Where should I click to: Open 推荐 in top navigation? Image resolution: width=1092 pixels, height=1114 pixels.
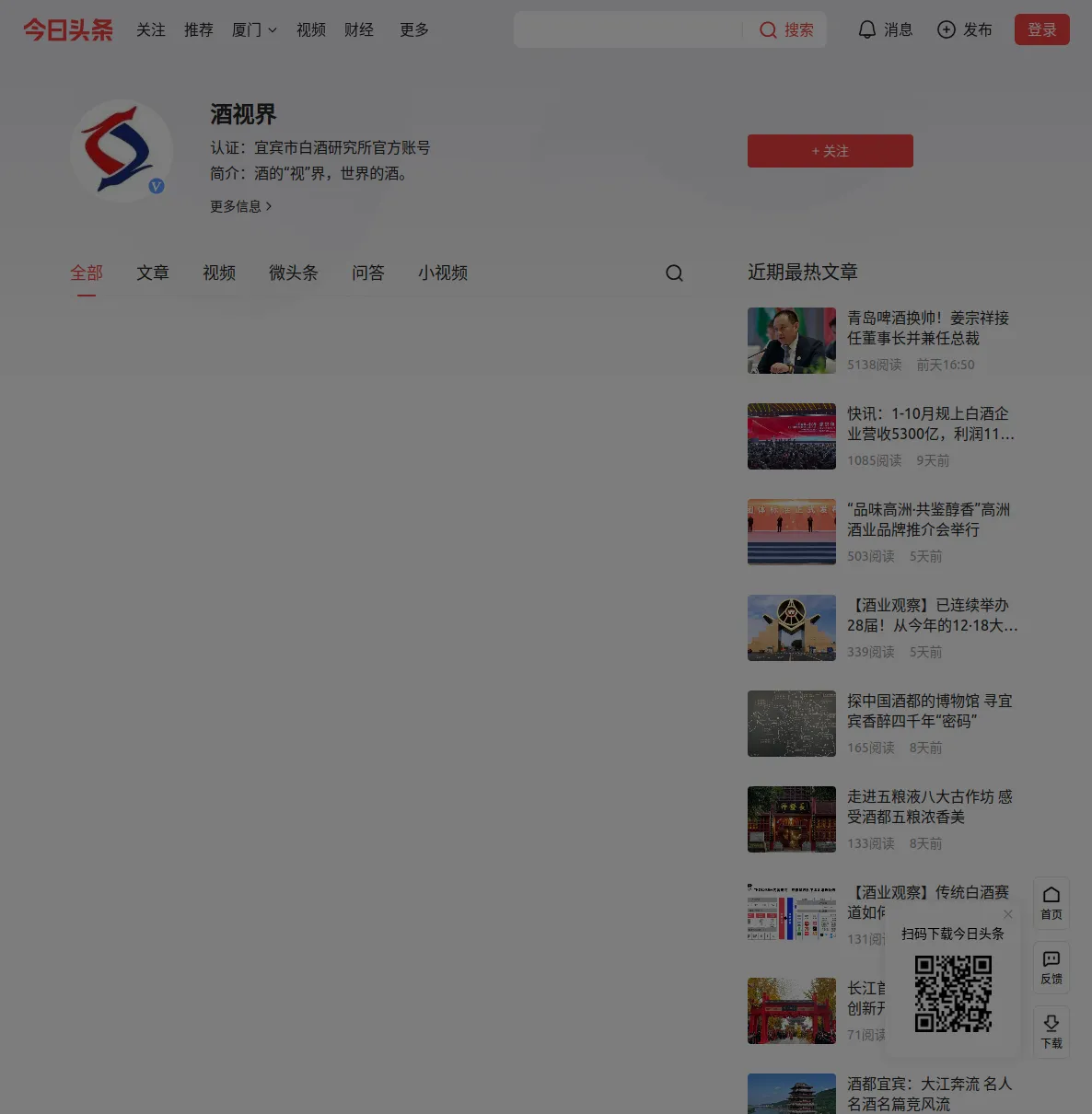[x=199, y=29]
